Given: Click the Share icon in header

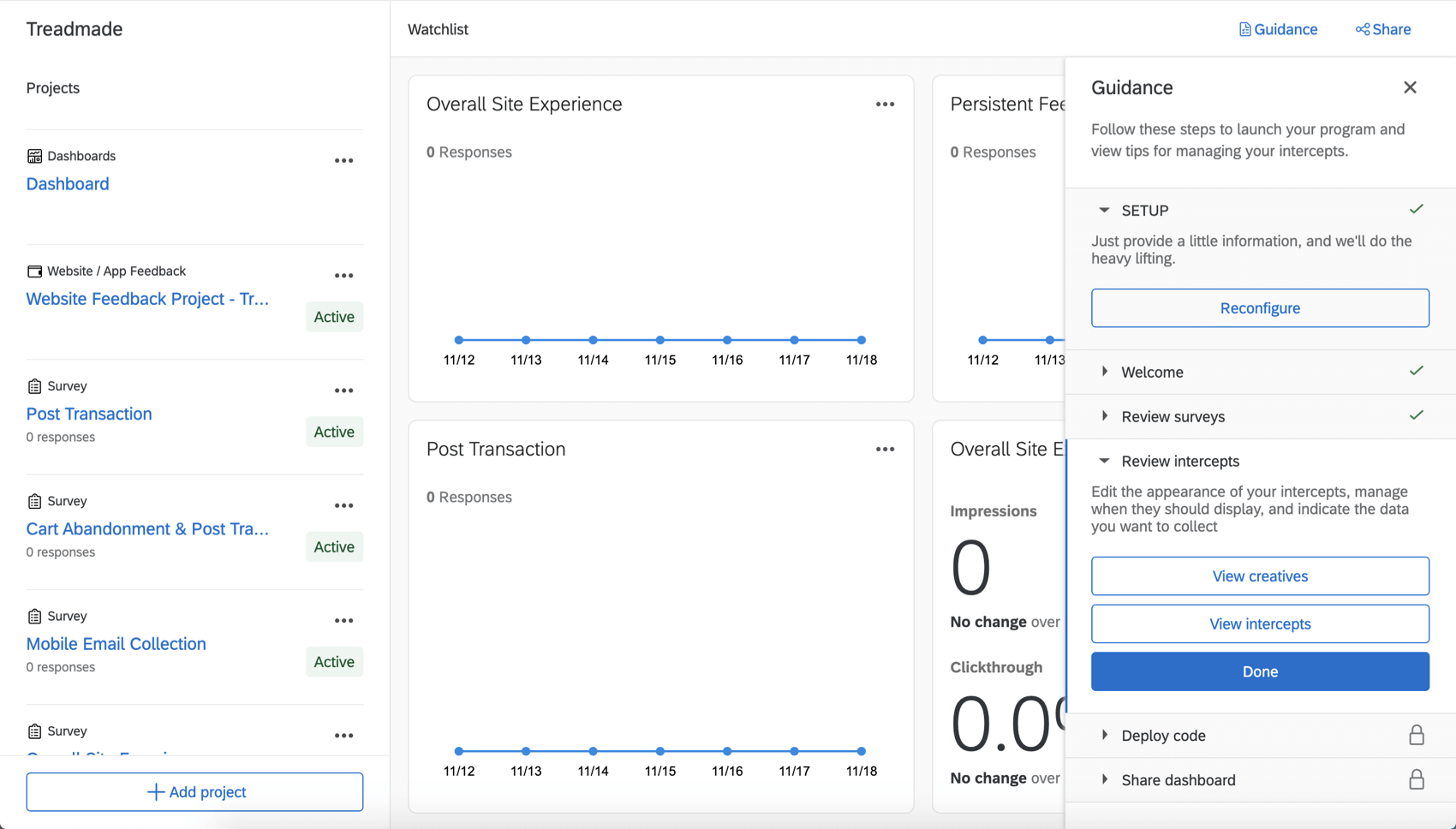Looking at the screenshot, I should pos(1362,30).
